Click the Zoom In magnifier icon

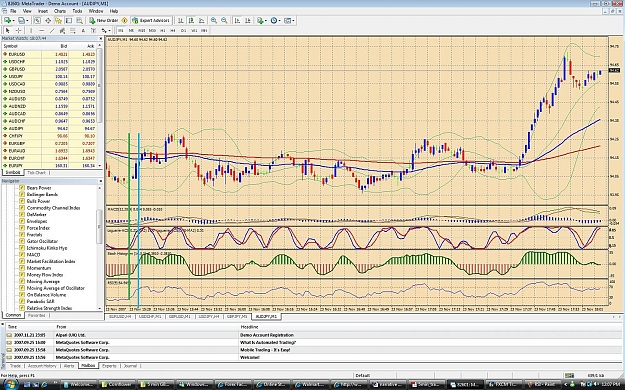point(214,20)
